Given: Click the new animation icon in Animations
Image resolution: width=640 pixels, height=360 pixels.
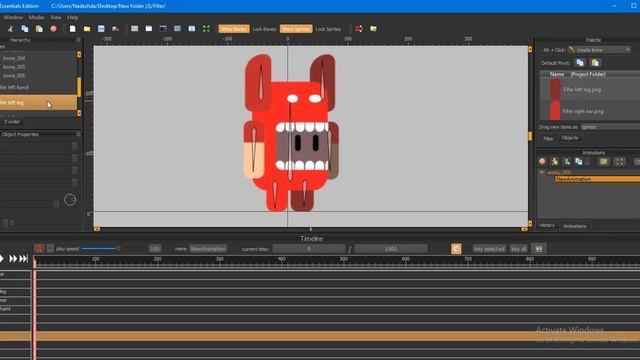Looking at the screenshot, I should [x=567, y=162].
